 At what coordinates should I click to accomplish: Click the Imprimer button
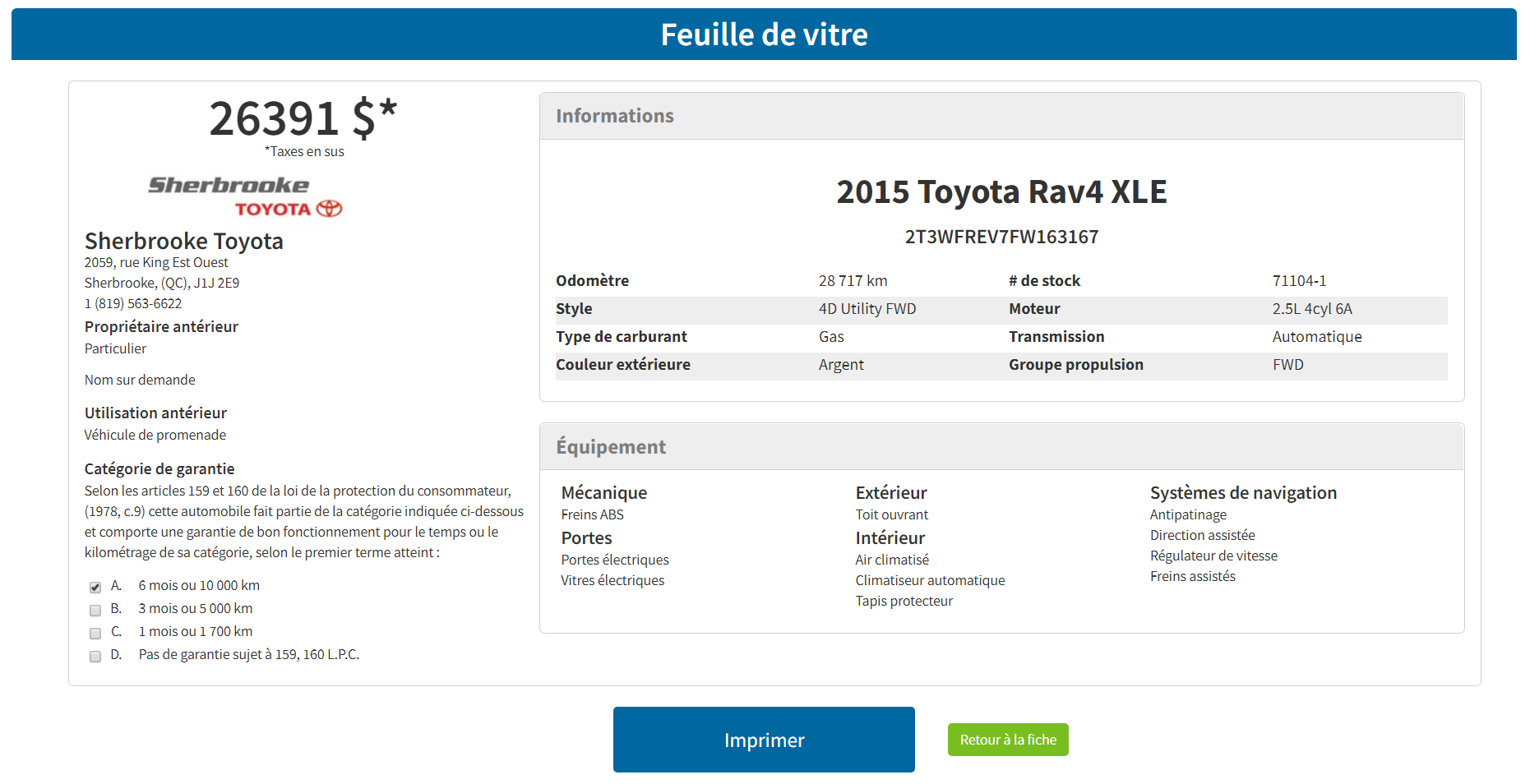[x=763, y=739]
